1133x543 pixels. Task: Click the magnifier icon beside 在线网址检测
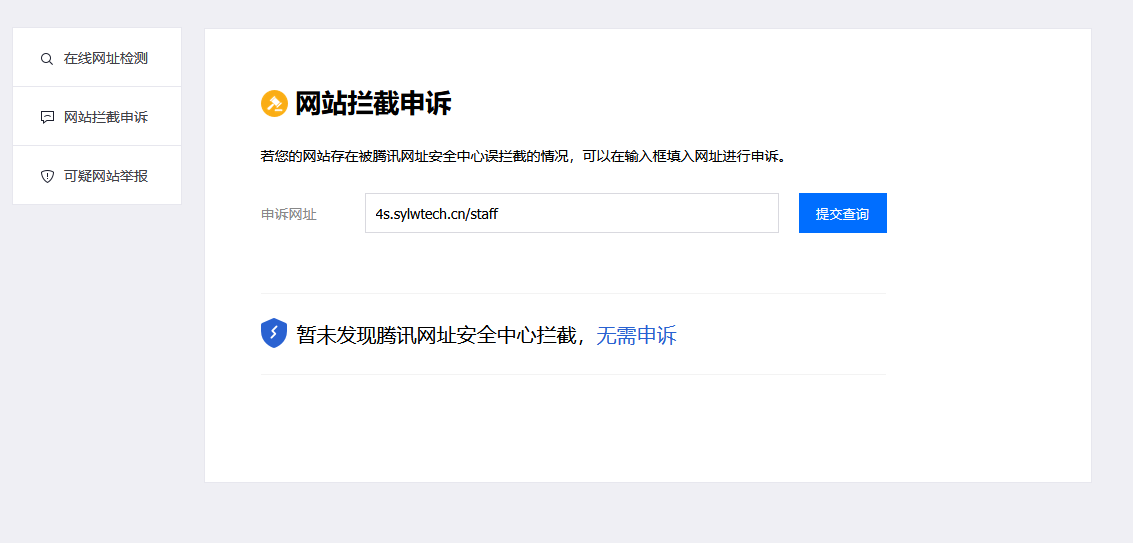tap(47, 59)
